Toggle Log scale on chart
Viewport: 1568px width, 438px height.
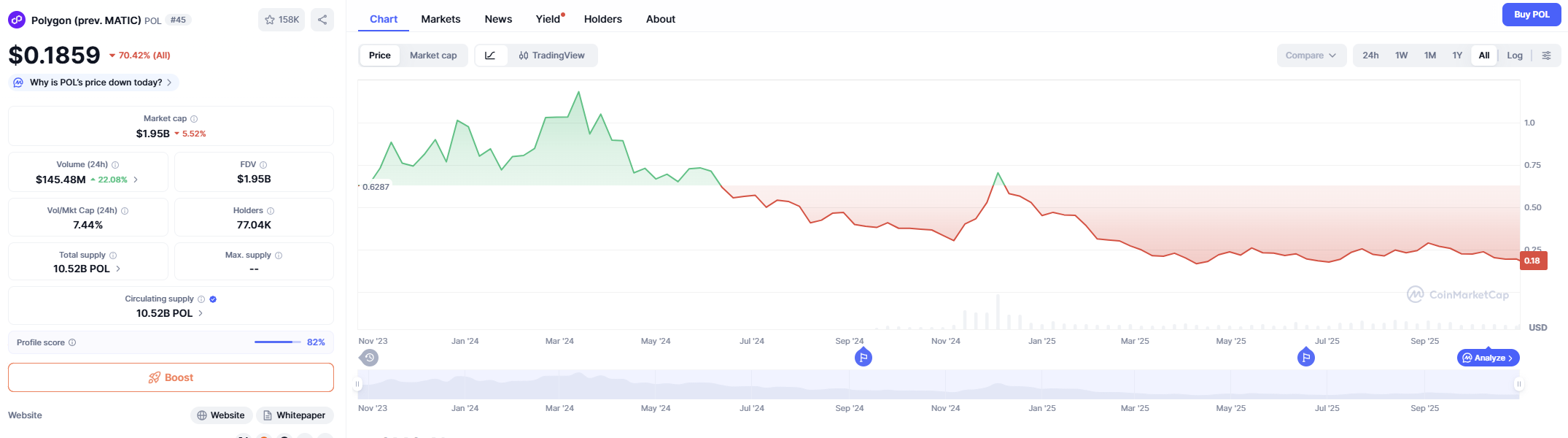(x=1515, y=55)
